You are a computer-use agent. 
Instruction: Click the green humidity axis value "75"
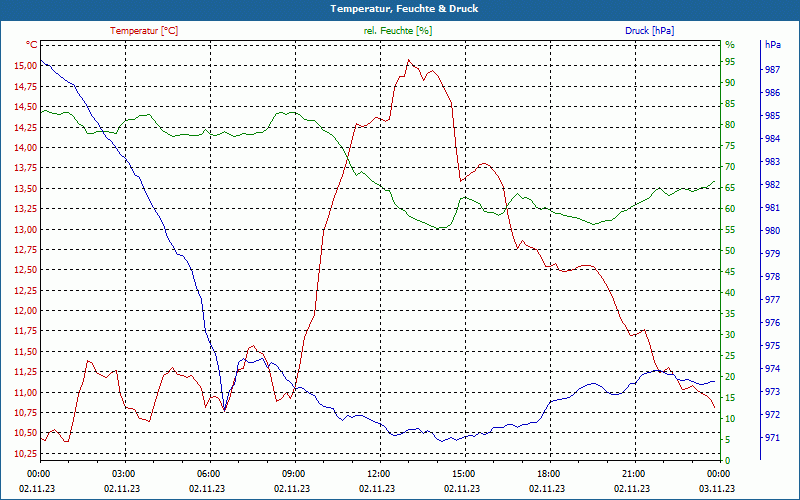point(730,146)
